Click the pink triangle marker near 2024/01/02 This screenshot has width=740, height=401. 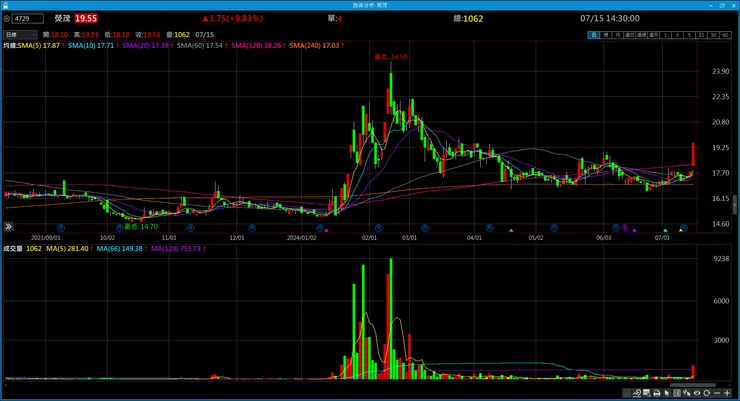click(326, 230)
